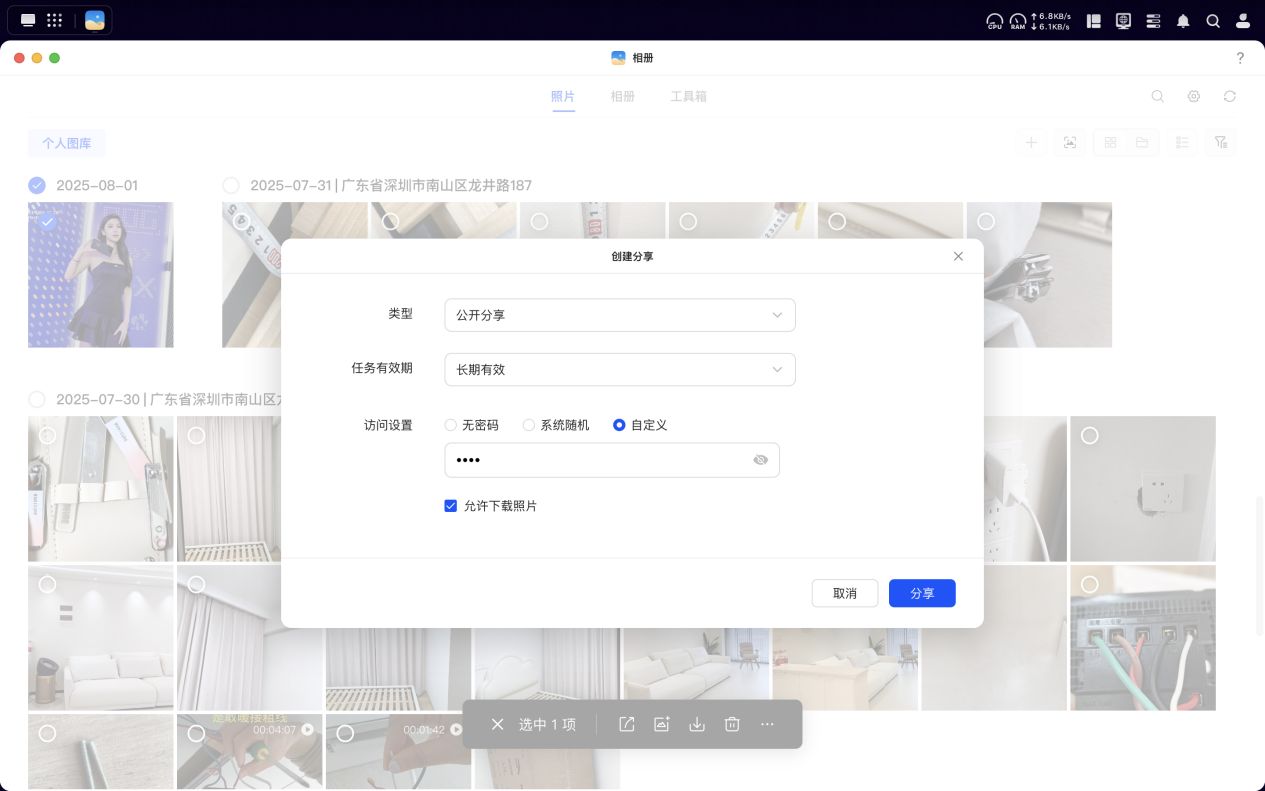
Task: Click the 分享 button
Action: point(921,593)
